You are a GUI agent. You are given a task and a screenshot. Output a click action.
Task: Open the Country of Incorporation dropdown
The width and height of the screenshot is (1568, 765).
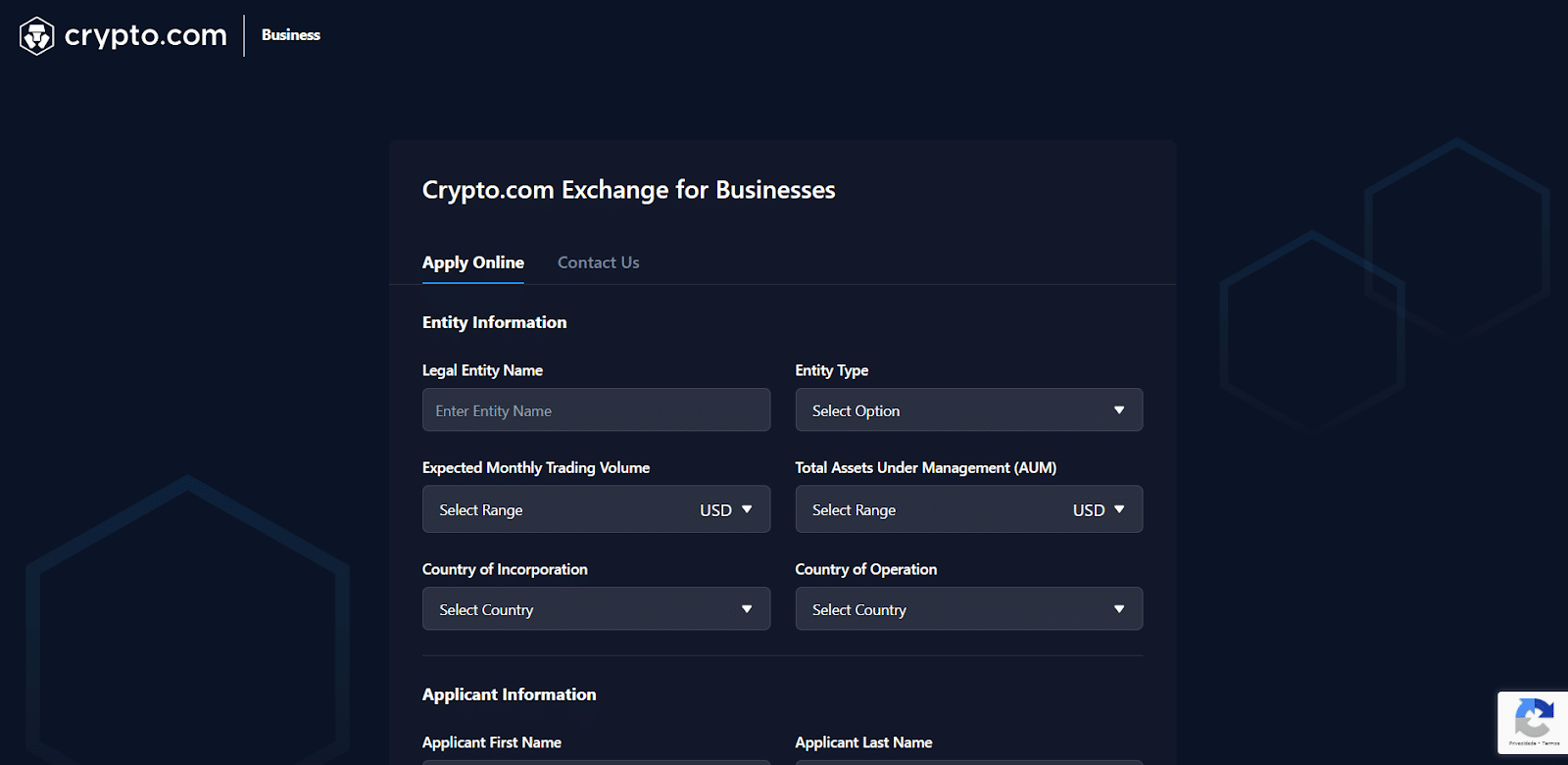pos(596,608)
